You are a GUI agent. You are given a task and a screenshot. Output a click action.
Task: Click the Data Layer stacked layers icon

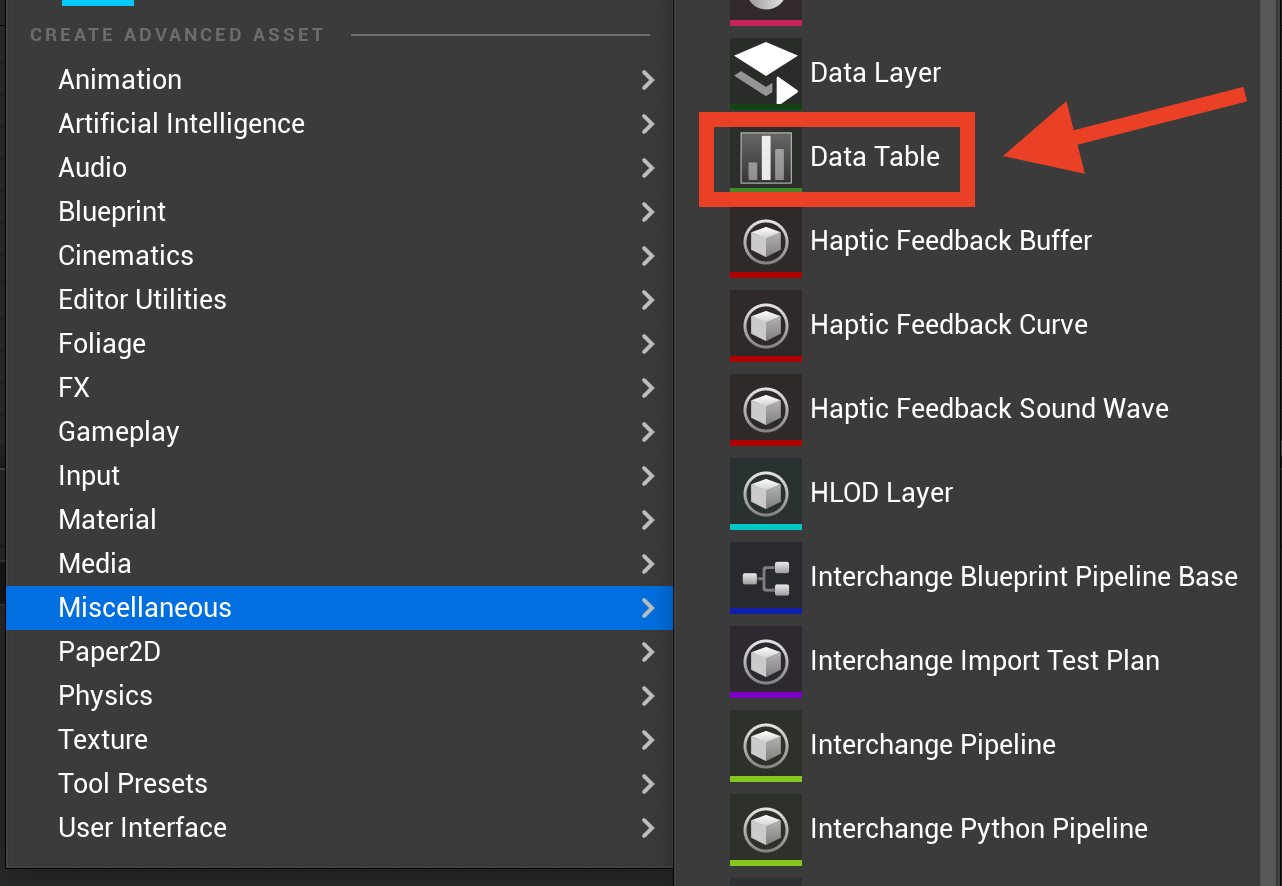(766, 73)
